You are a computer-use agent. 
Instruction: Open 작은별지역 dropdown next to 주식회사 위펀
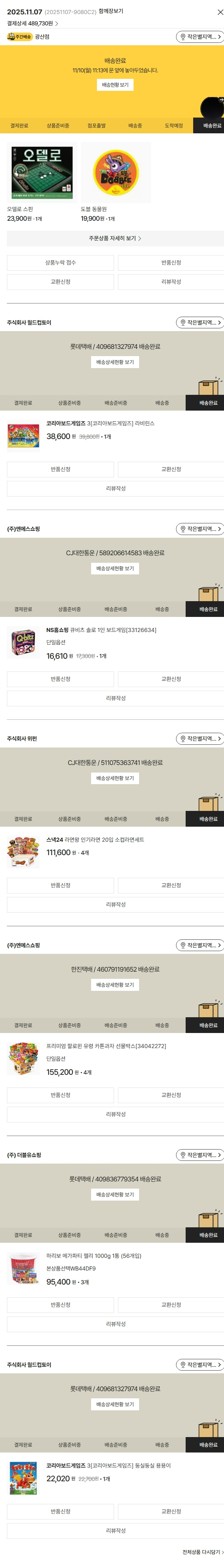point(200,738)
